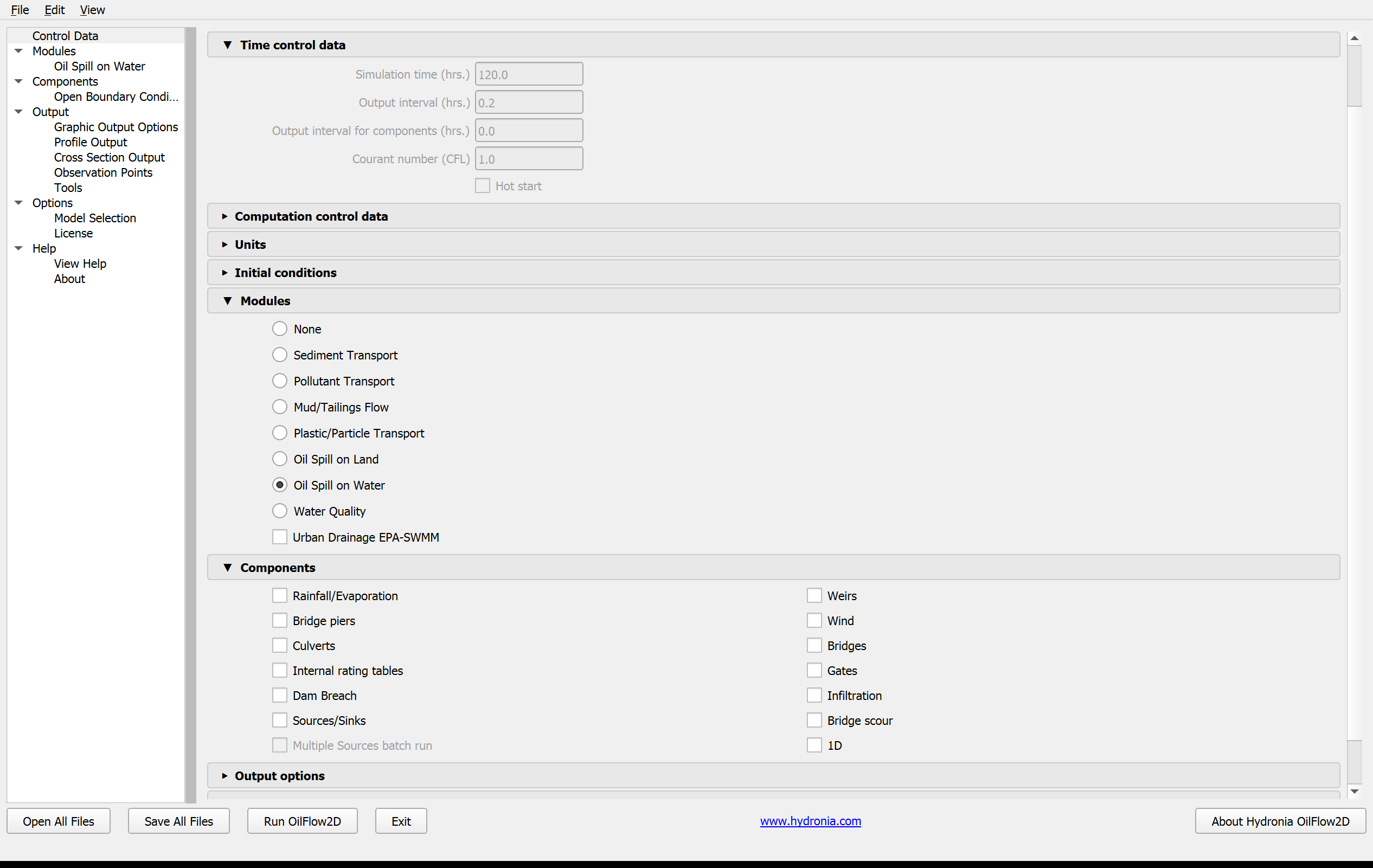
Task: Collapse the Output tree node arrow
Action: coord(19,112)
